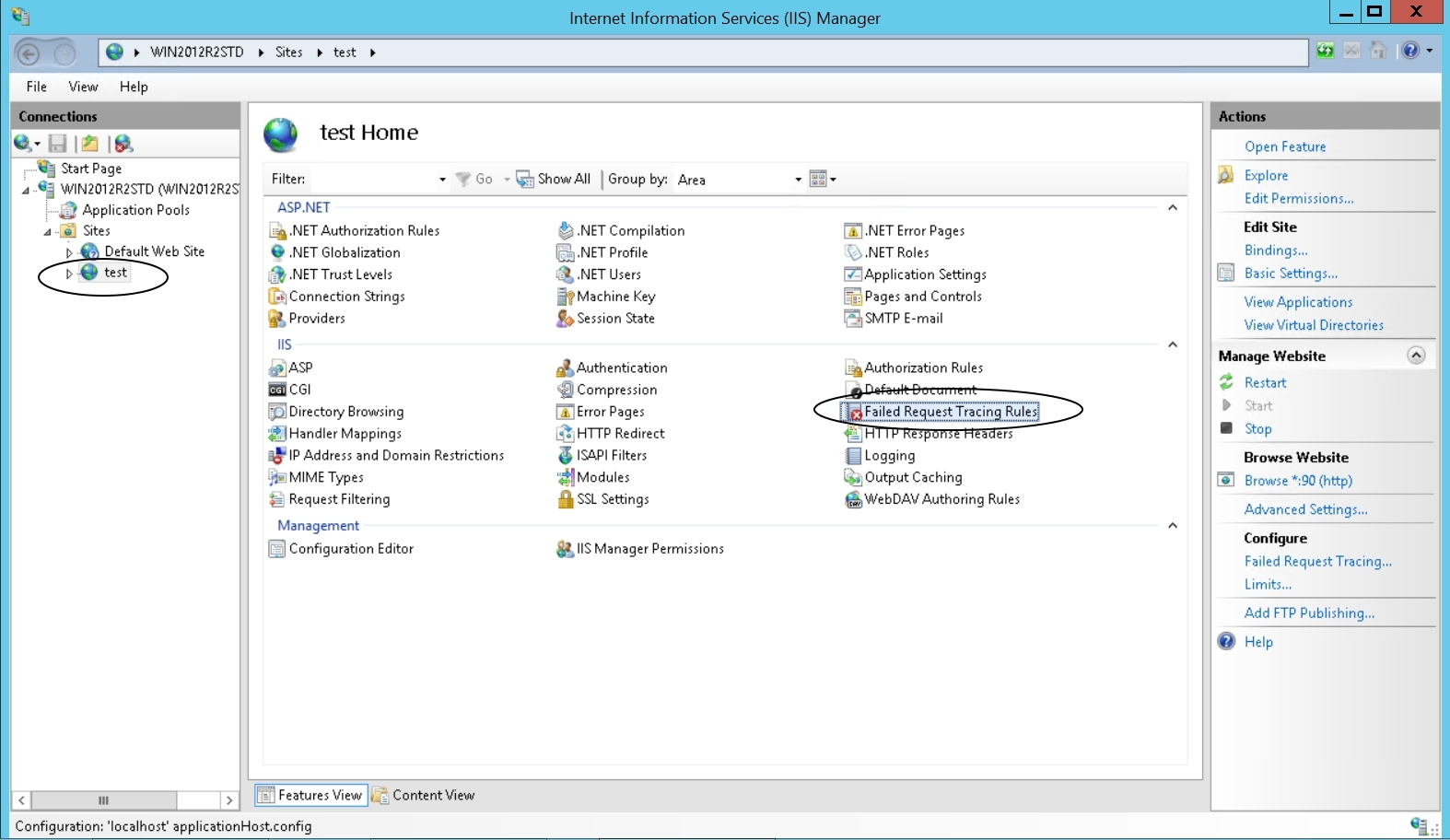Click the Basic Settings... action link
The image size is (1450, 840).
[1291, 274]
